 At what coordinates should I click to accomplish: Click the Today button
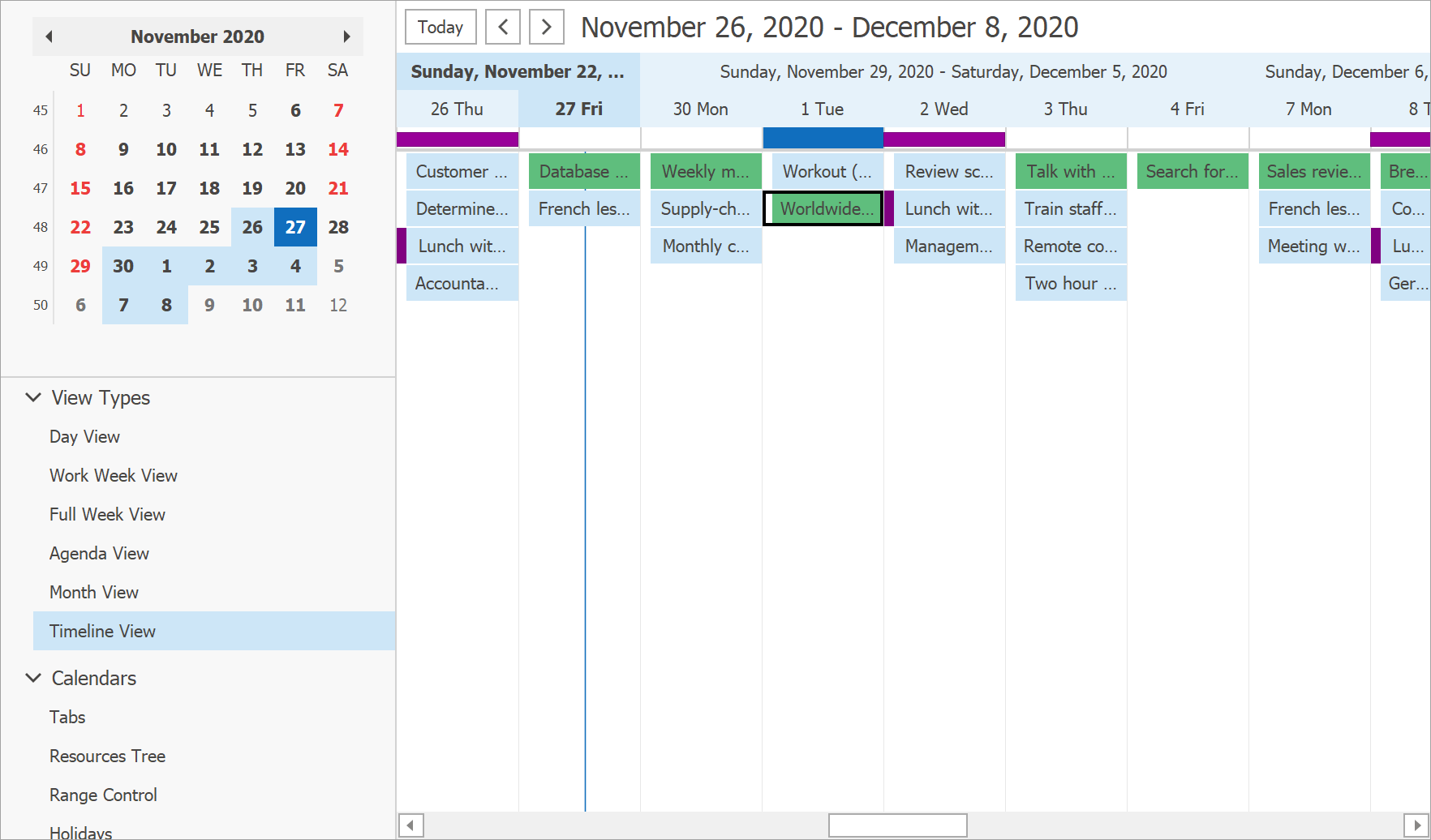440,27
